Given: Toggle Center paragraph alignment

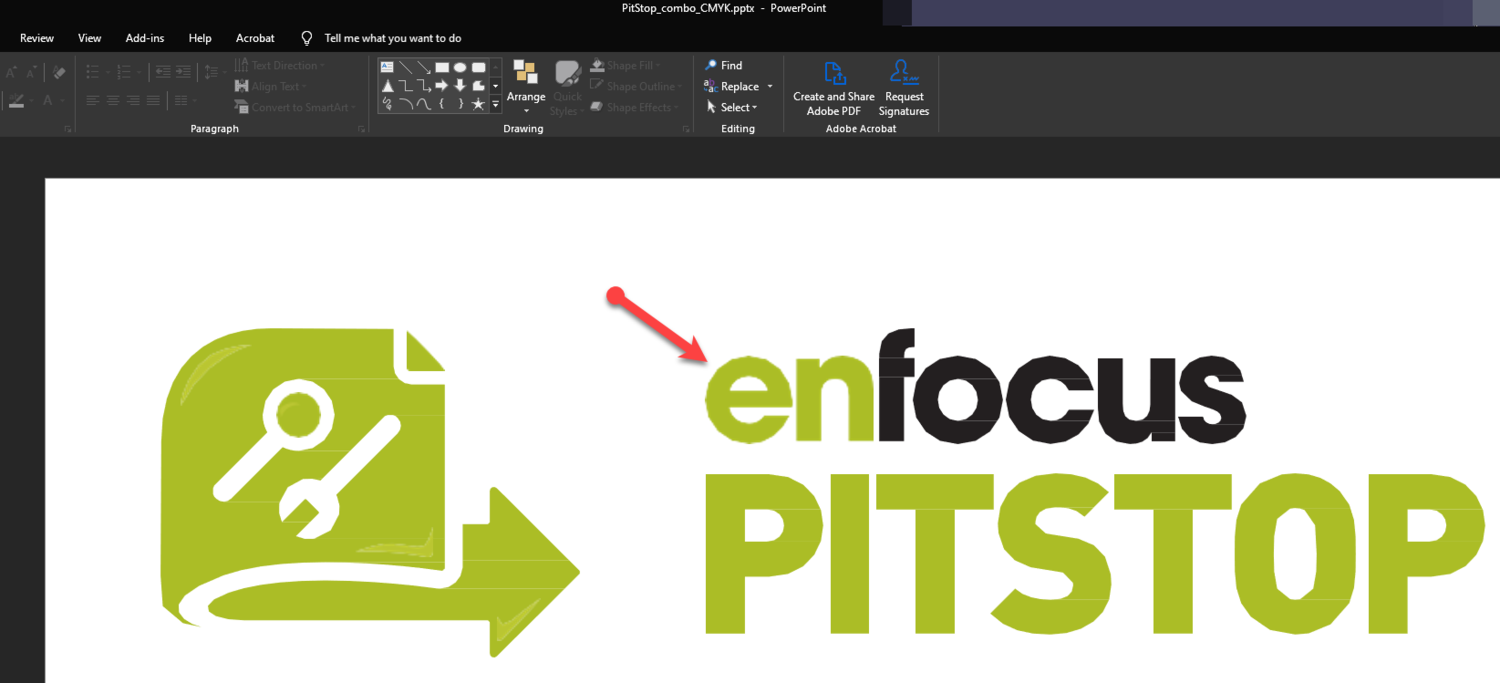Looking at the screenshot, I should [113, 100].
